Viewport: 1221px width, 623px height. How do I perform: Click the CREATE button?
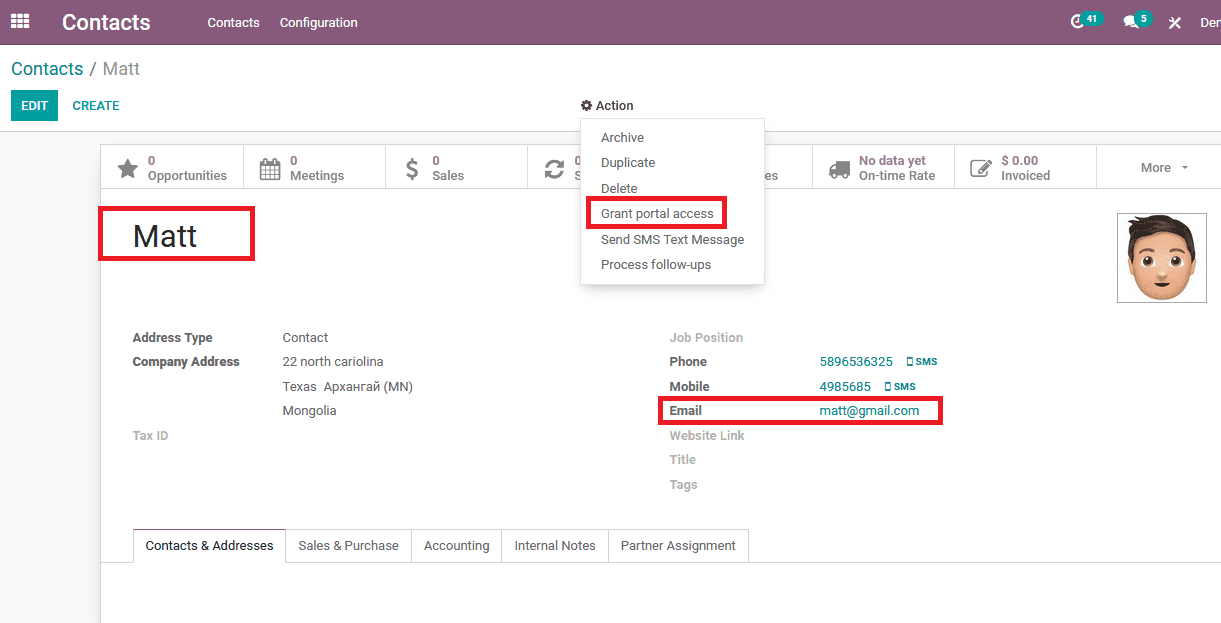(x=96, y=105)
